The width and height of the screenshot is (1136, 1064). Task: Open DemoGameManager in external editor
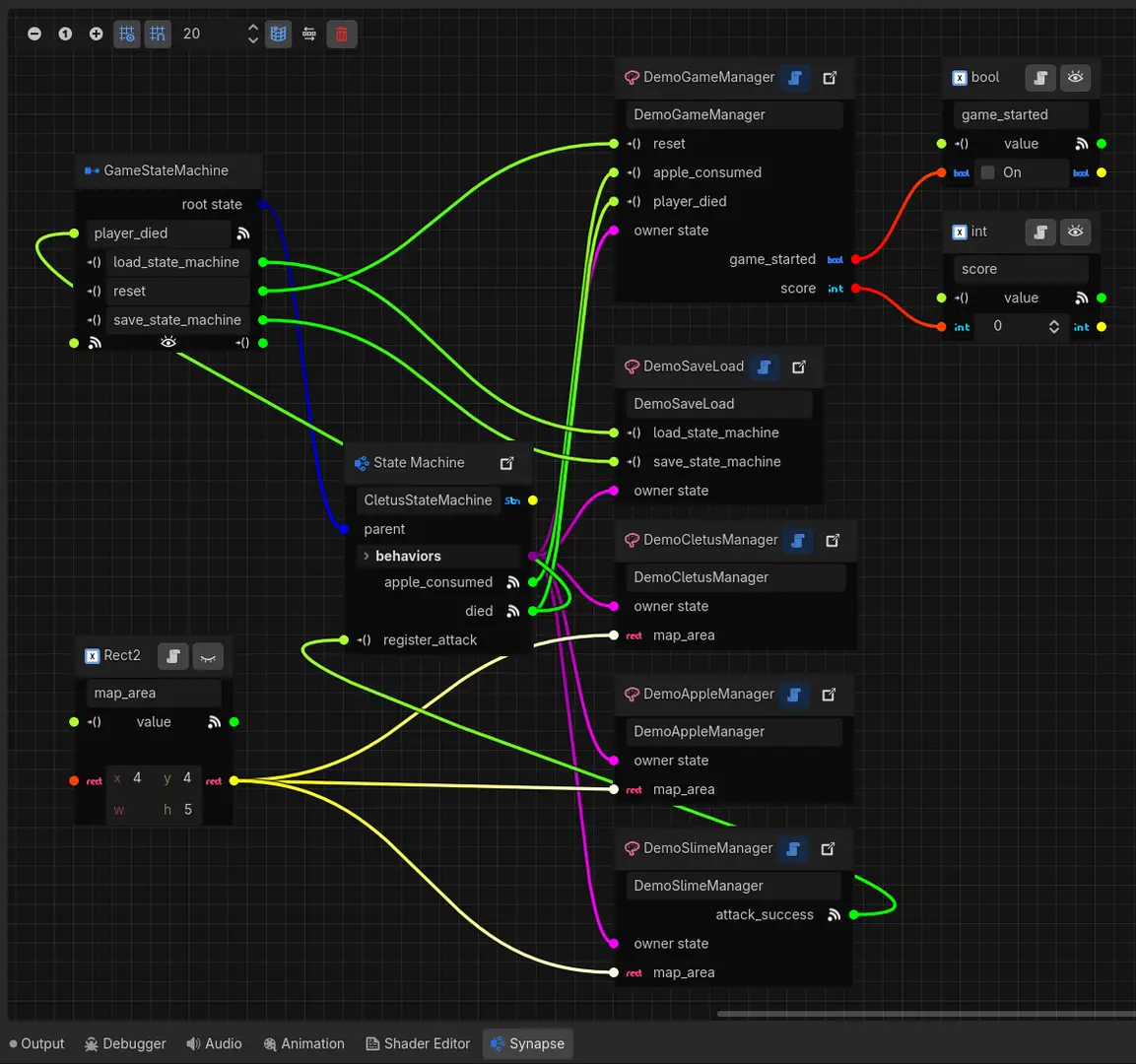point(831,78)
